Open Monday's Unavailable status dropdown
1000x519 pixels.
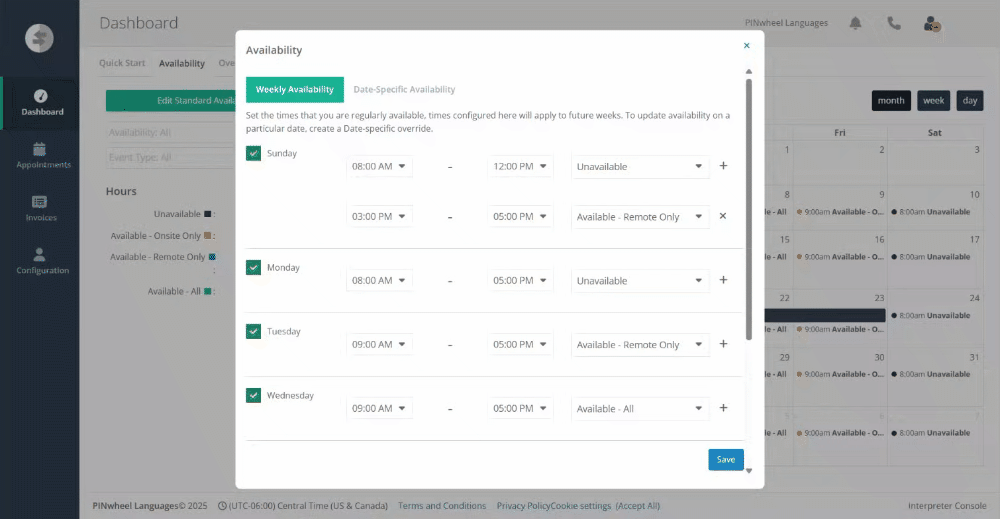(x=640, y=281)
